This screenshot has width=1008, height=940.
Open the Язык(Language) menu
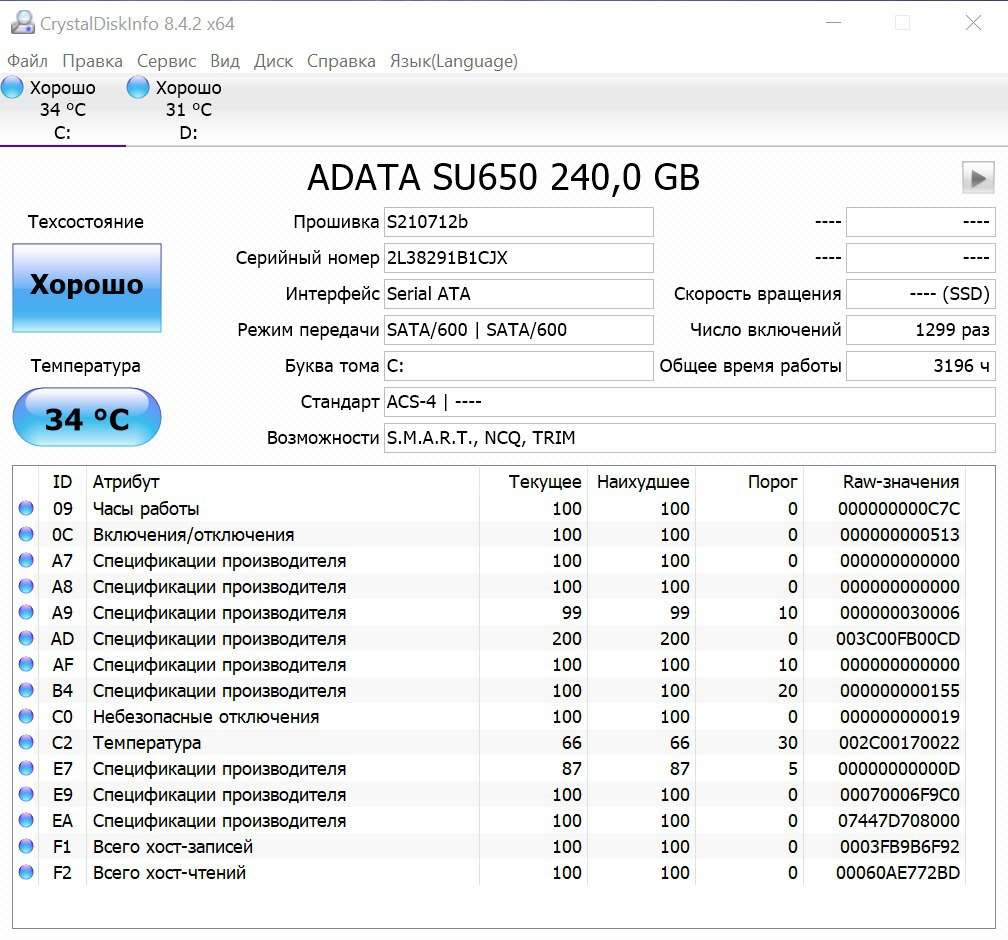pyautogui.click(x=453, y=61)
